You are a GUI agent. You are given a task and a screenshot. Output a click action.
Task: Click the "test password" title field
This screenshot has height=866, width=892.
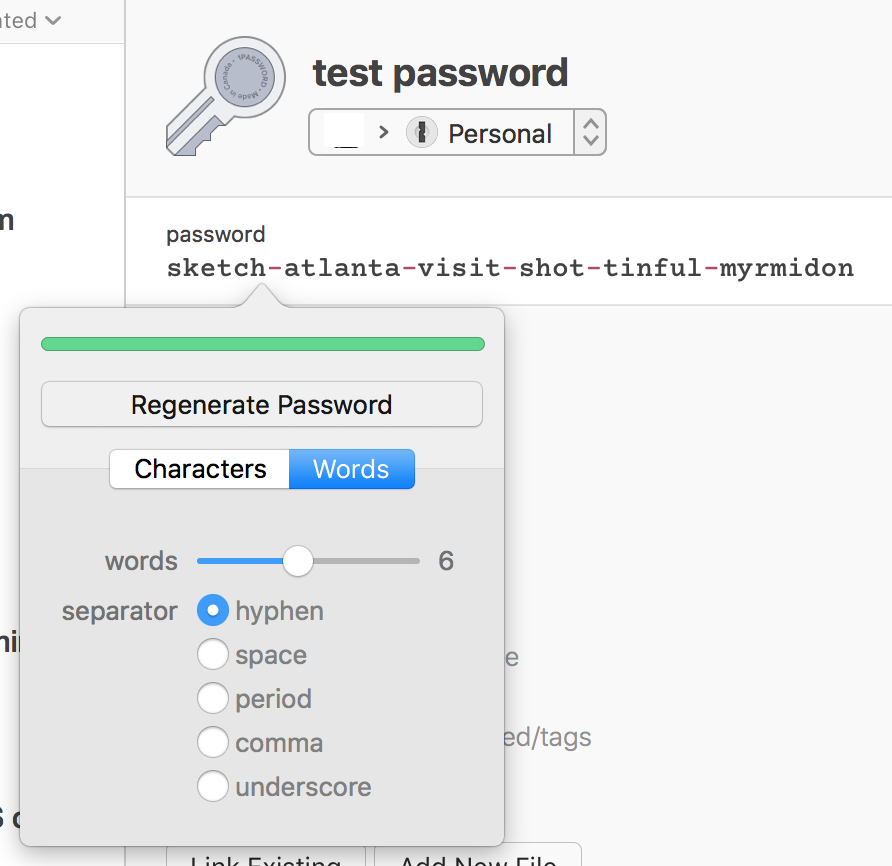(440, 73)
